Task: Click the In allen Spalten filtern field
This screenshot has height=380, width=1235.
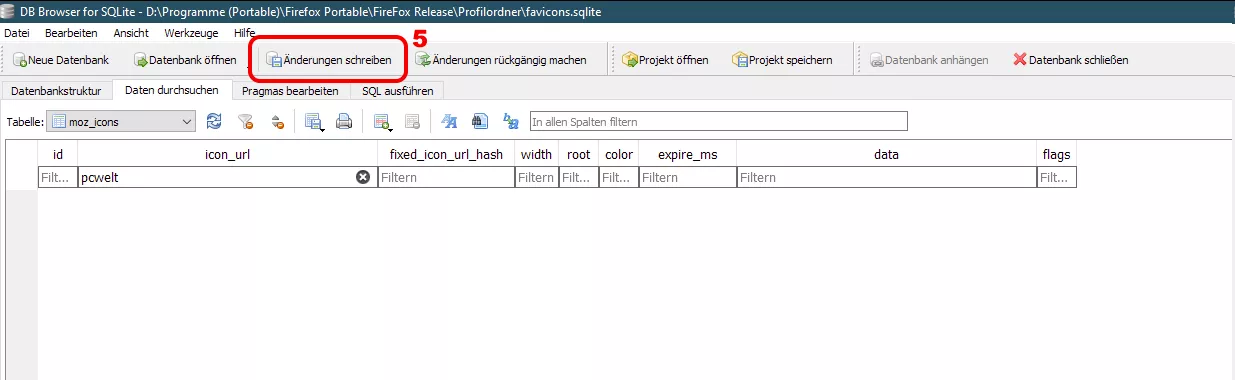Action: click(x=718, y=121)
